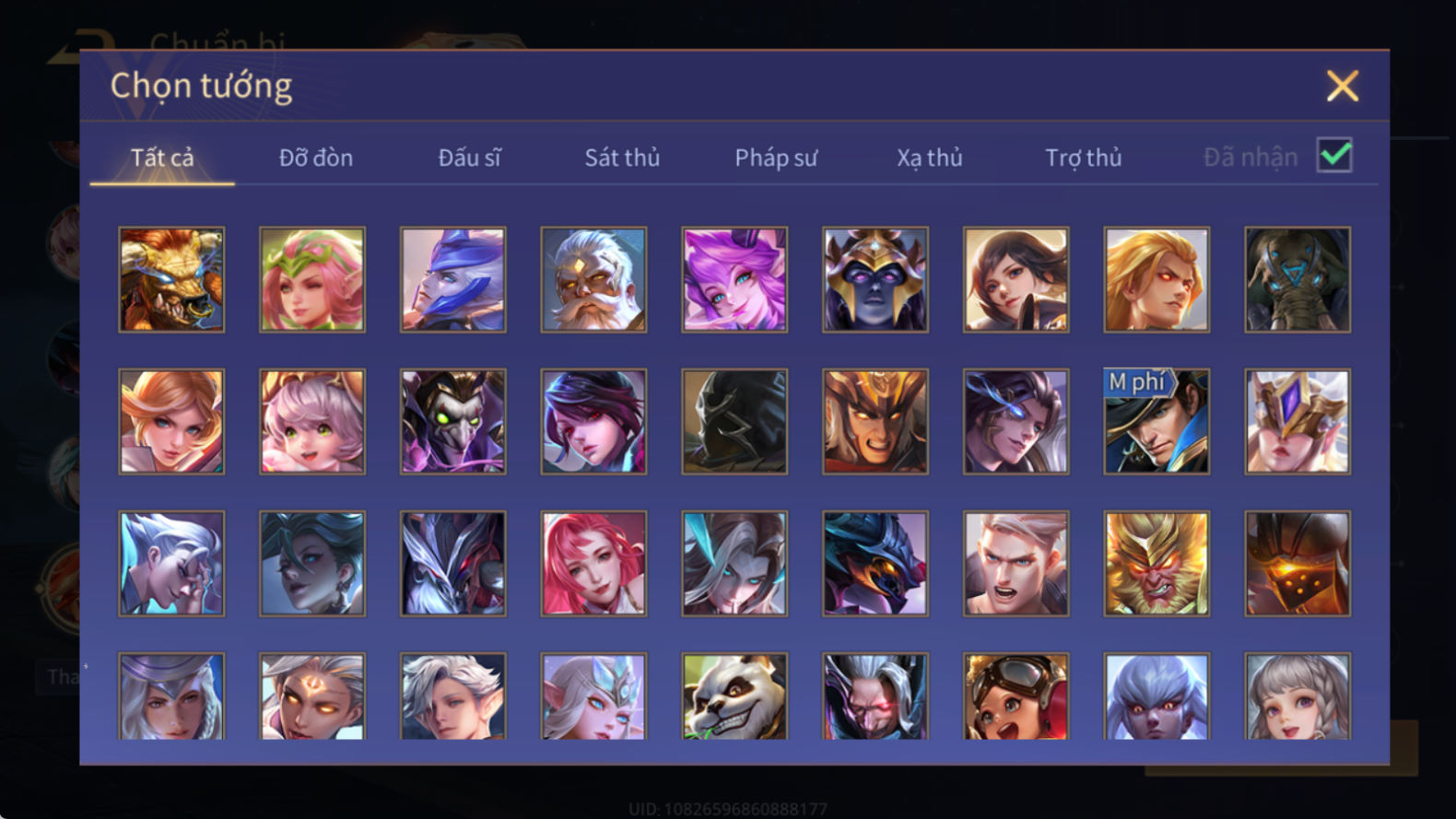Pick the golden monkey king hero
Image resolution: width=1456 pixels, height=819 pixels.
[1157, 564]
